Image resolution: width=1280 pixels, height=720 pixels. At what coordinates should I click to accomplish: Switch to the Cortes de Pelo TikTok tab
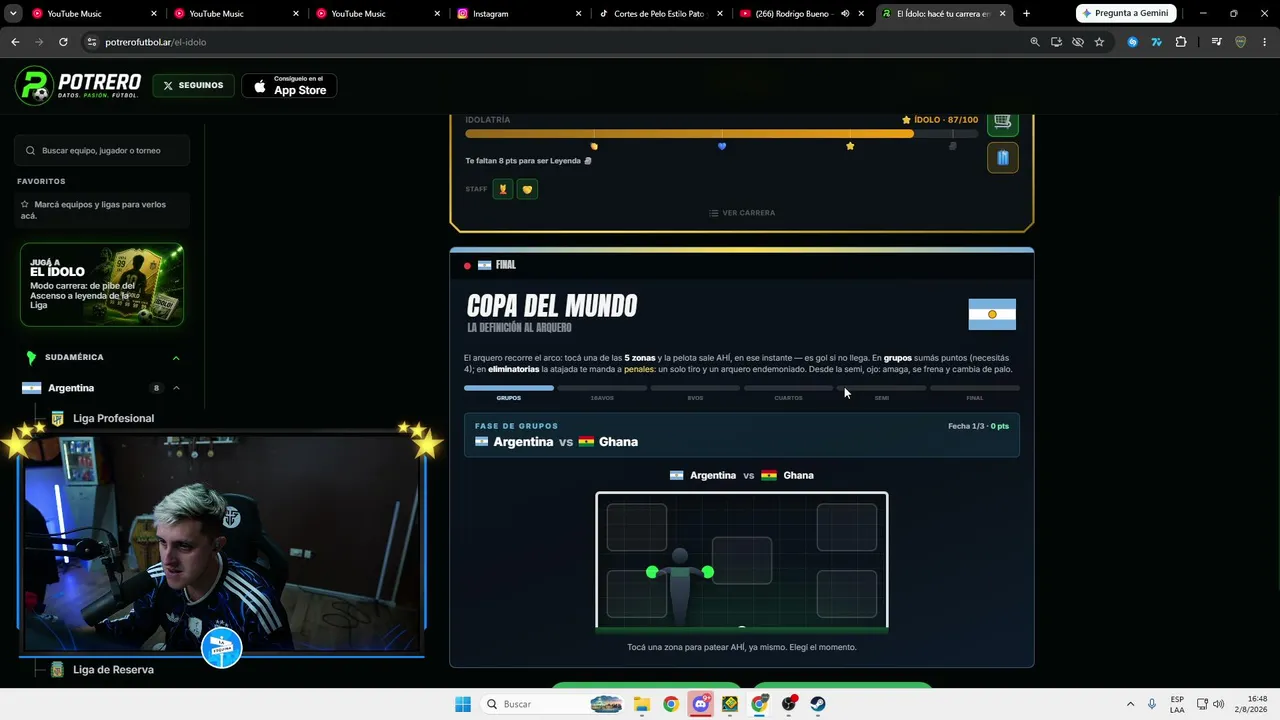tap(662, 14)
